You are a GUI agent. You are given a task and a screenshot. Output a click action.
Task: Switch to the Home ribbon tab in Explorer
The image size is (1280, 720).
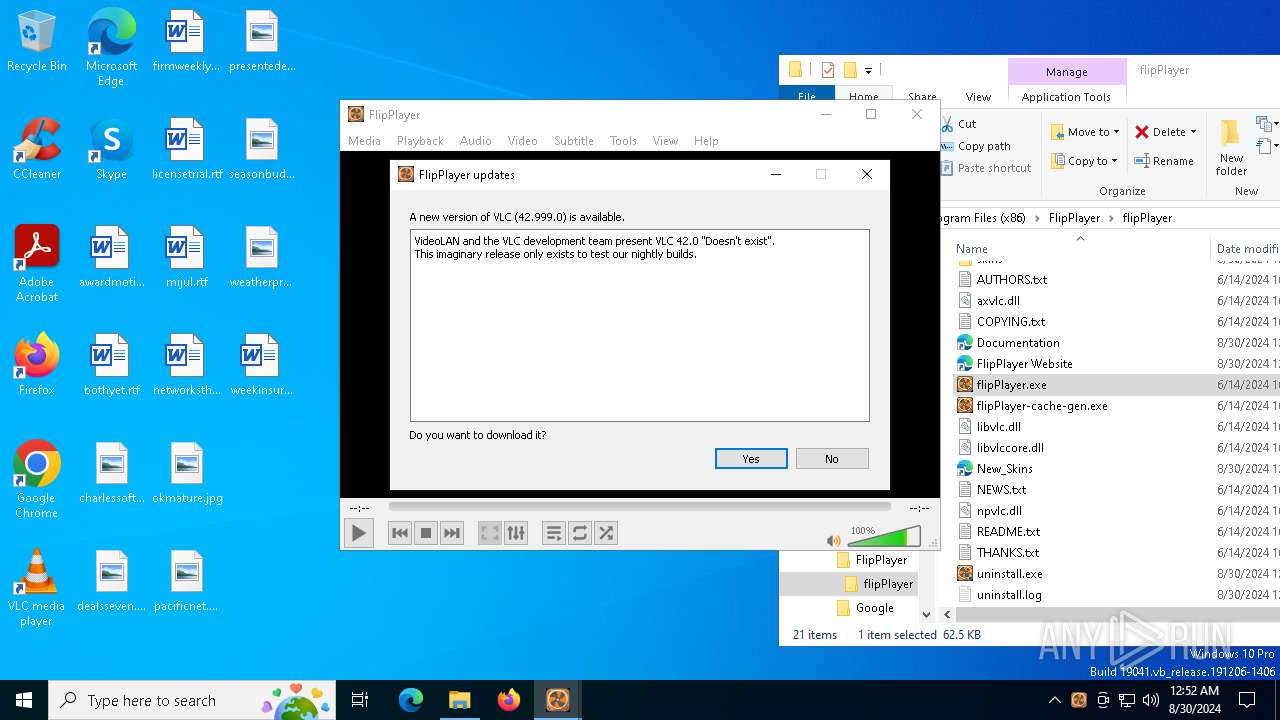coord(863,97)
